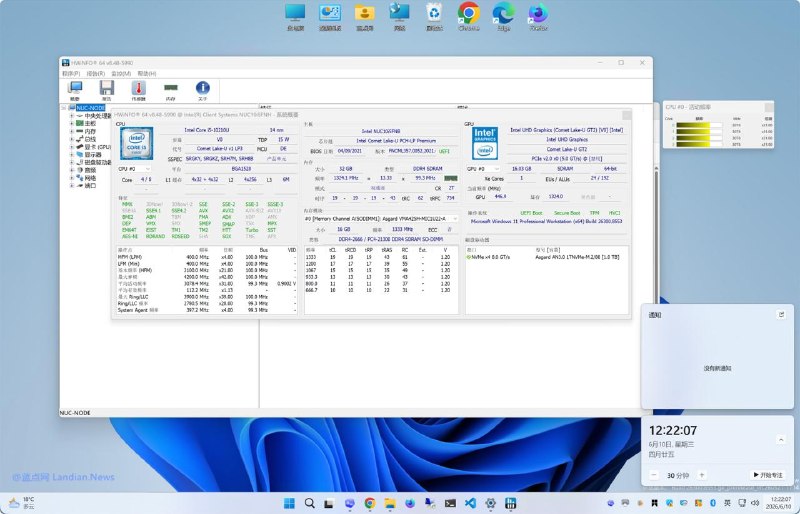Open the CPU #0 selector dropdown
This screenshot has height=514, width=800.
[134, 169]
